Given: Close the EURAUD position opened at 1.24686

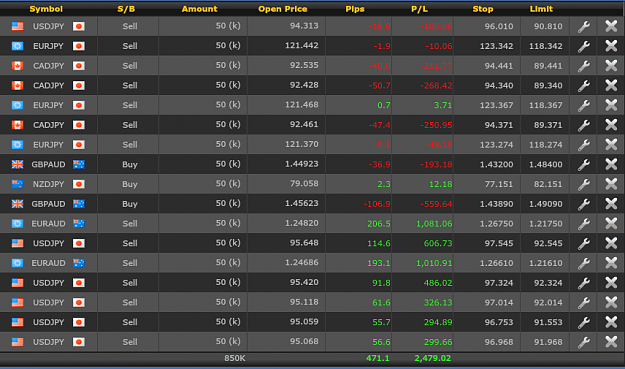Looking at the screenshot, I should [611, 263].
